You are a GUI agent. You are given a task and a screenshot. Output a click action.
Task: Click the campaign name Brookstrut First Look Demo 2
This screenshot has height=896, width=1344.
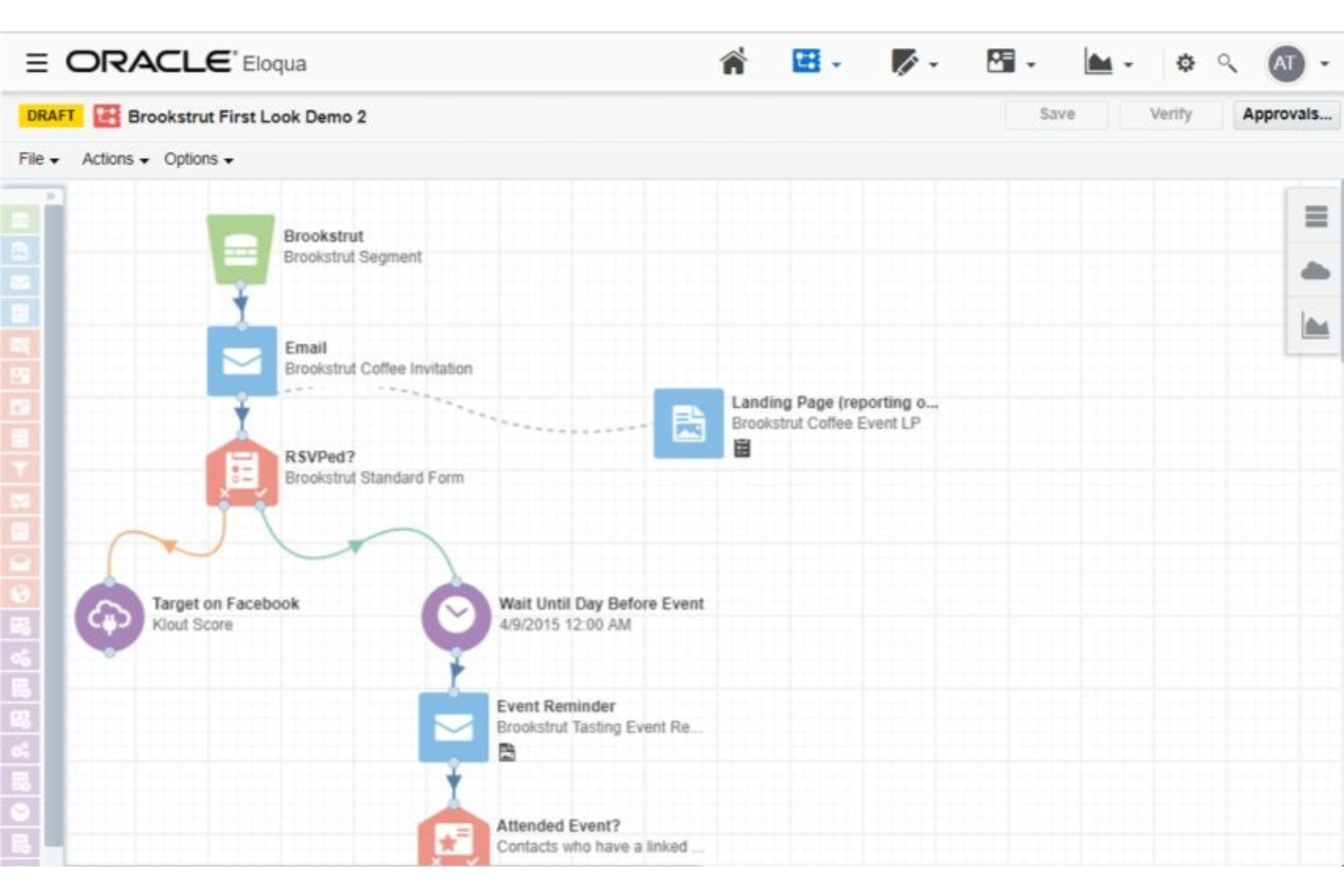click(x=247, y=116)
